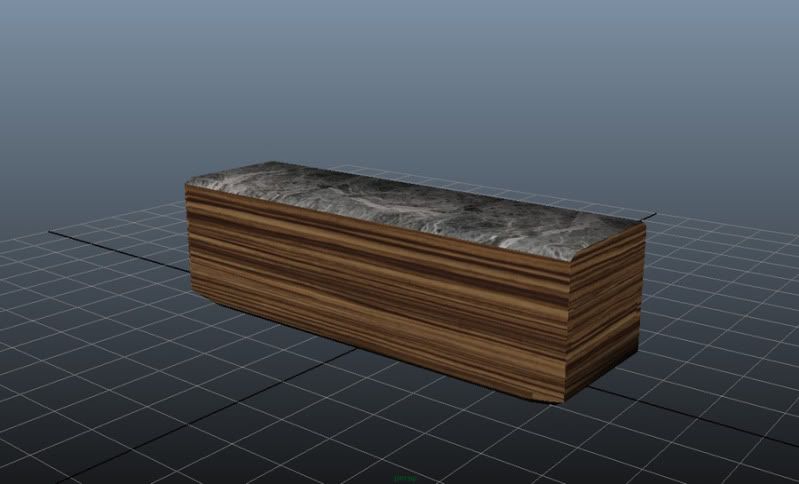Click the wood-textured front side of the box
The image size is (799, 484).
point(377,294)
